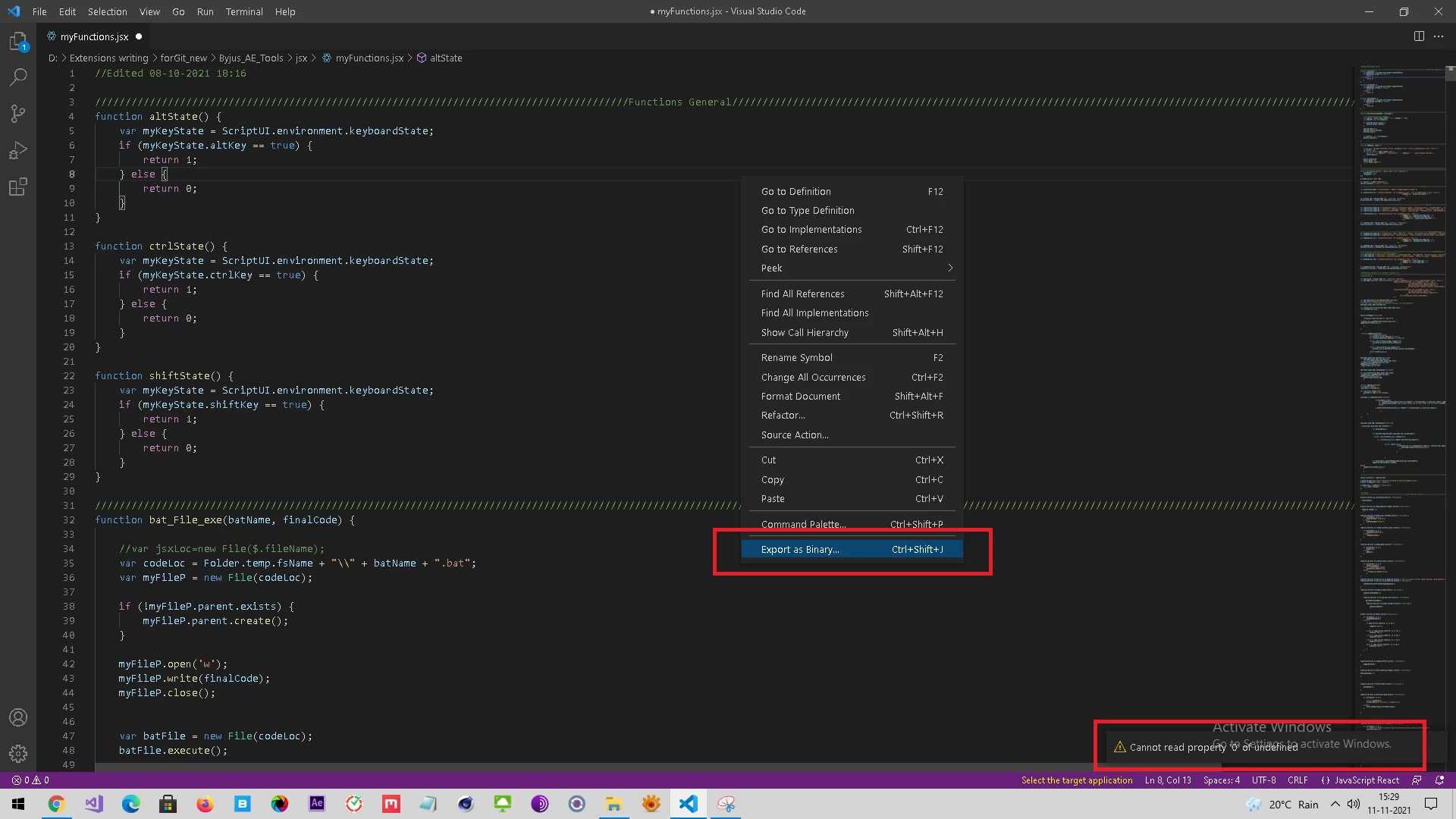The width and height of the screenshot is (1456, 819).
Task: Open the Accounts icon in activity bar
Action: pyautogui.click(x=18, y=717)
